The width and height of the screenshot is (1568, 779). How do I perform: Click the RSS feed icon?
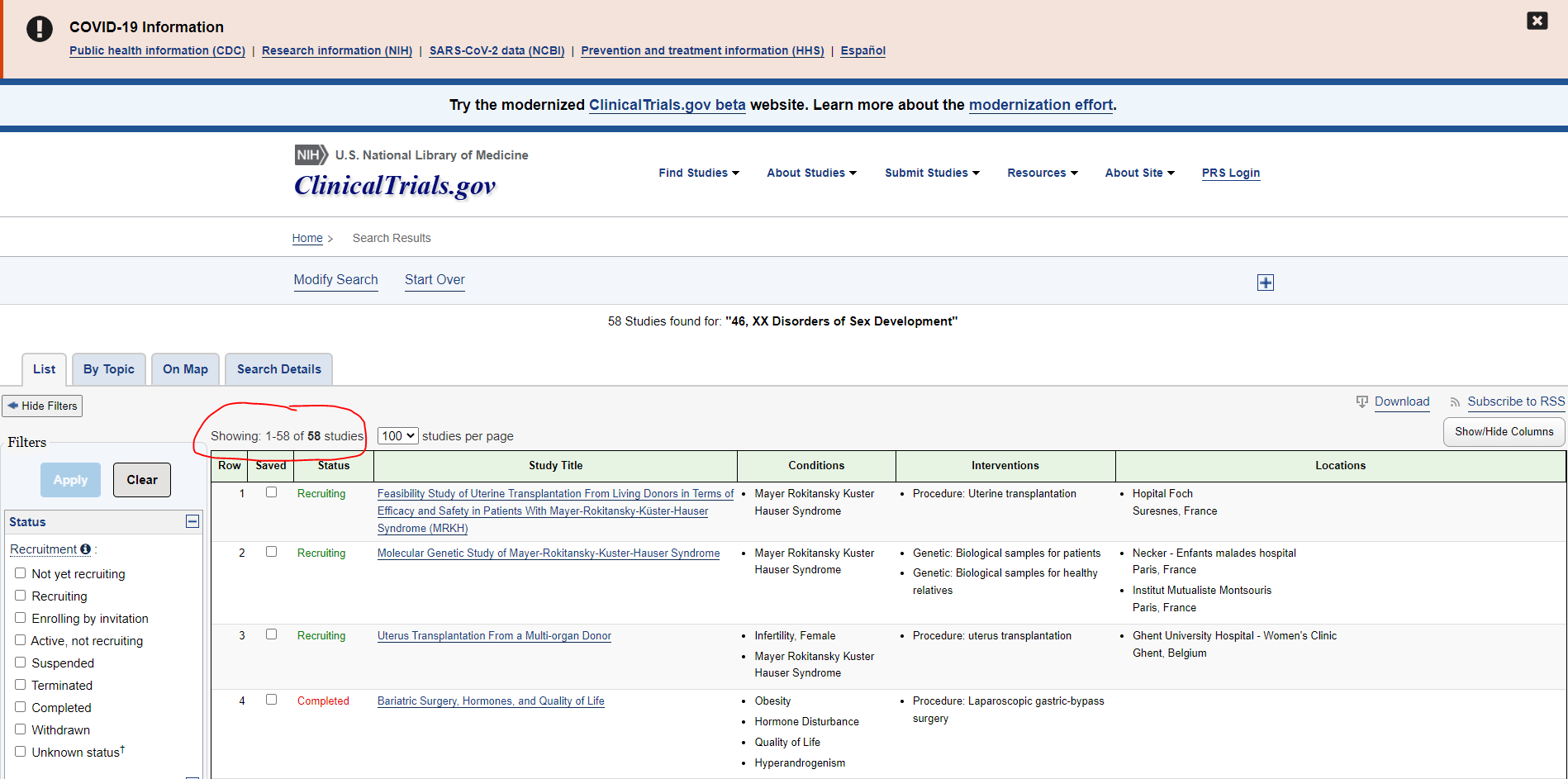1455,402
